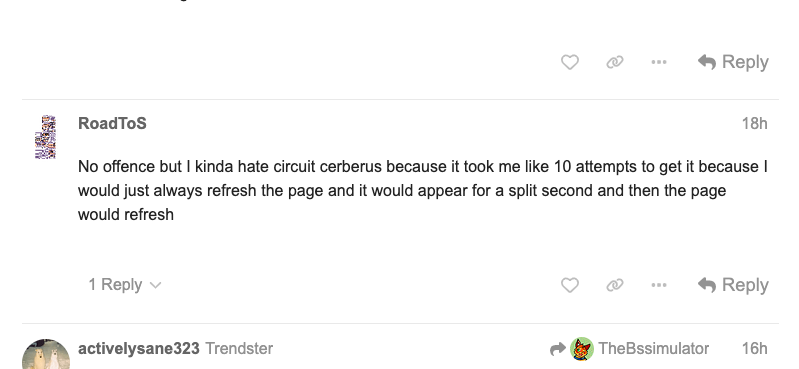Open RoadToS's pixelated avatar
The width and height of the screenshot is (799, 369).
click(x=45, y=137)
